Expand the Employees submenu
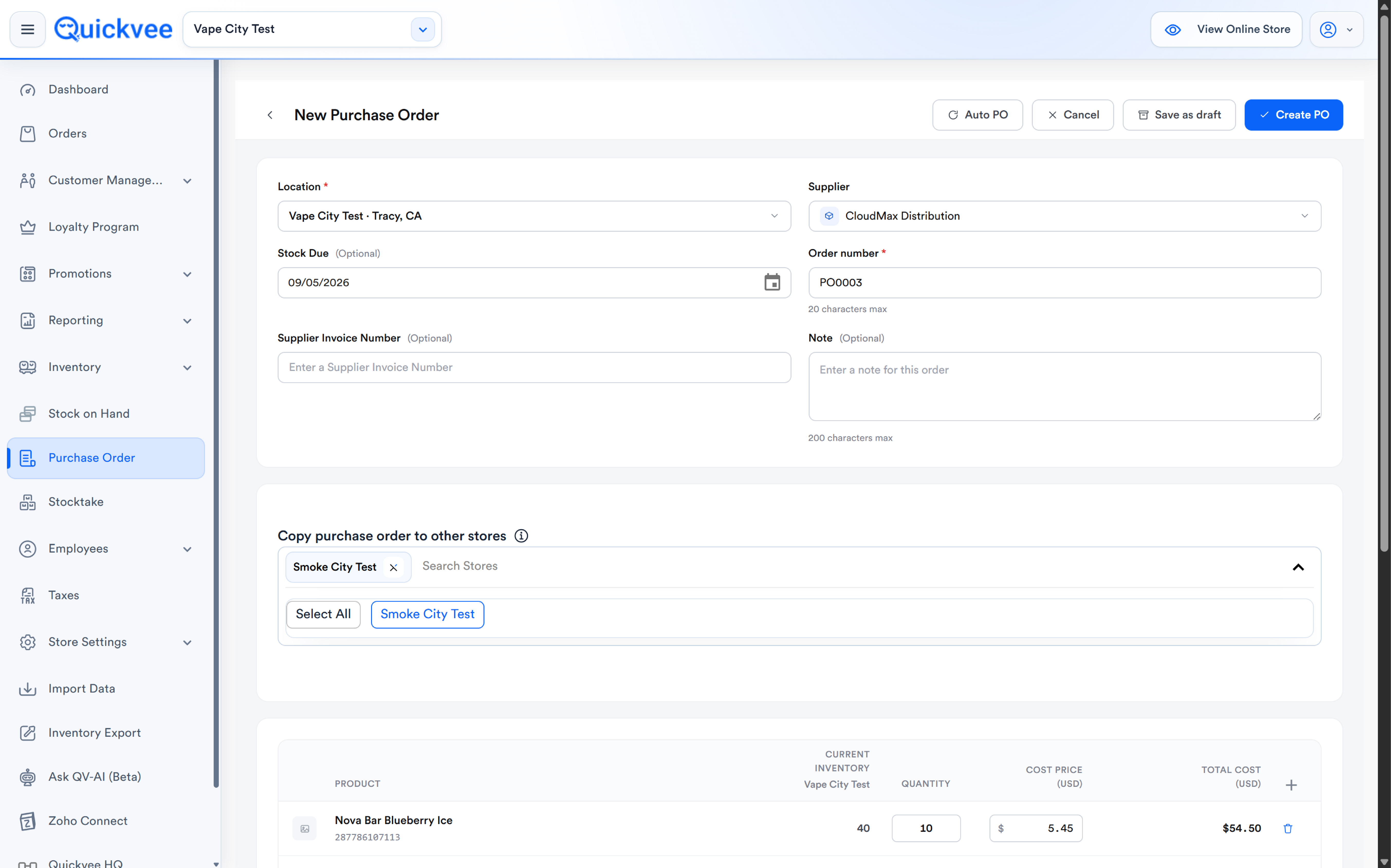1391x868 pixels. tap(187, 549)
